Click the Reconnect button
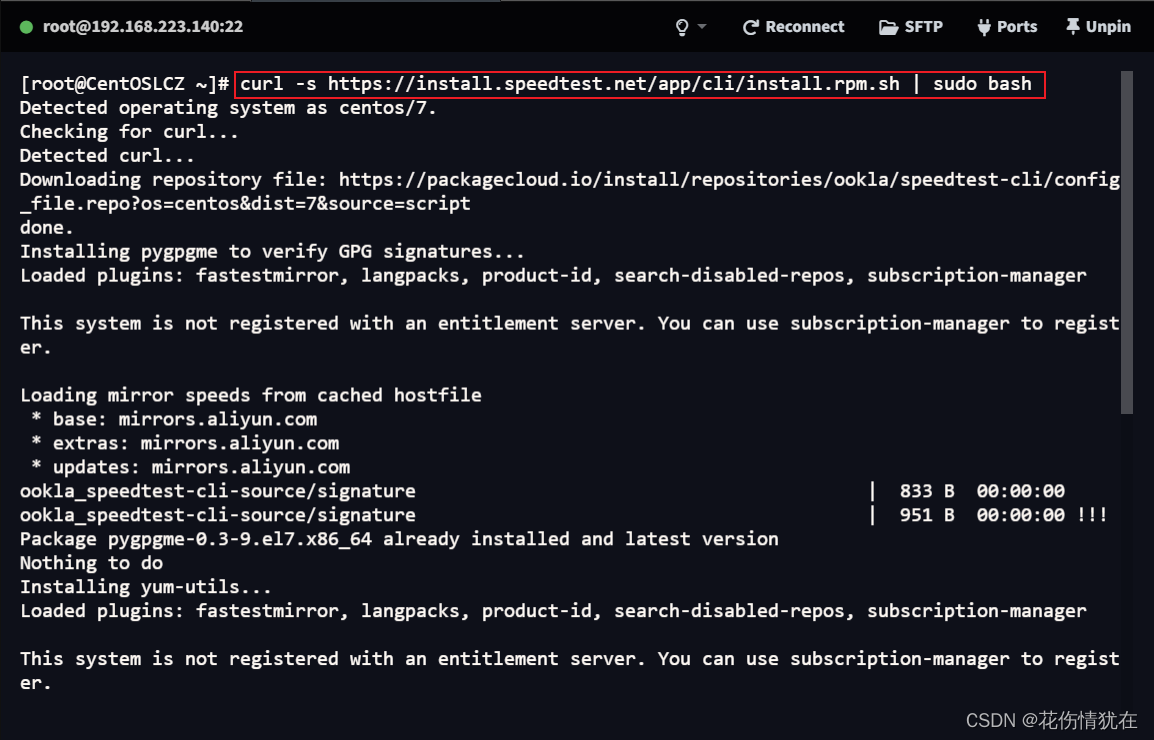The image size is (1154, 740). (793, 27)
